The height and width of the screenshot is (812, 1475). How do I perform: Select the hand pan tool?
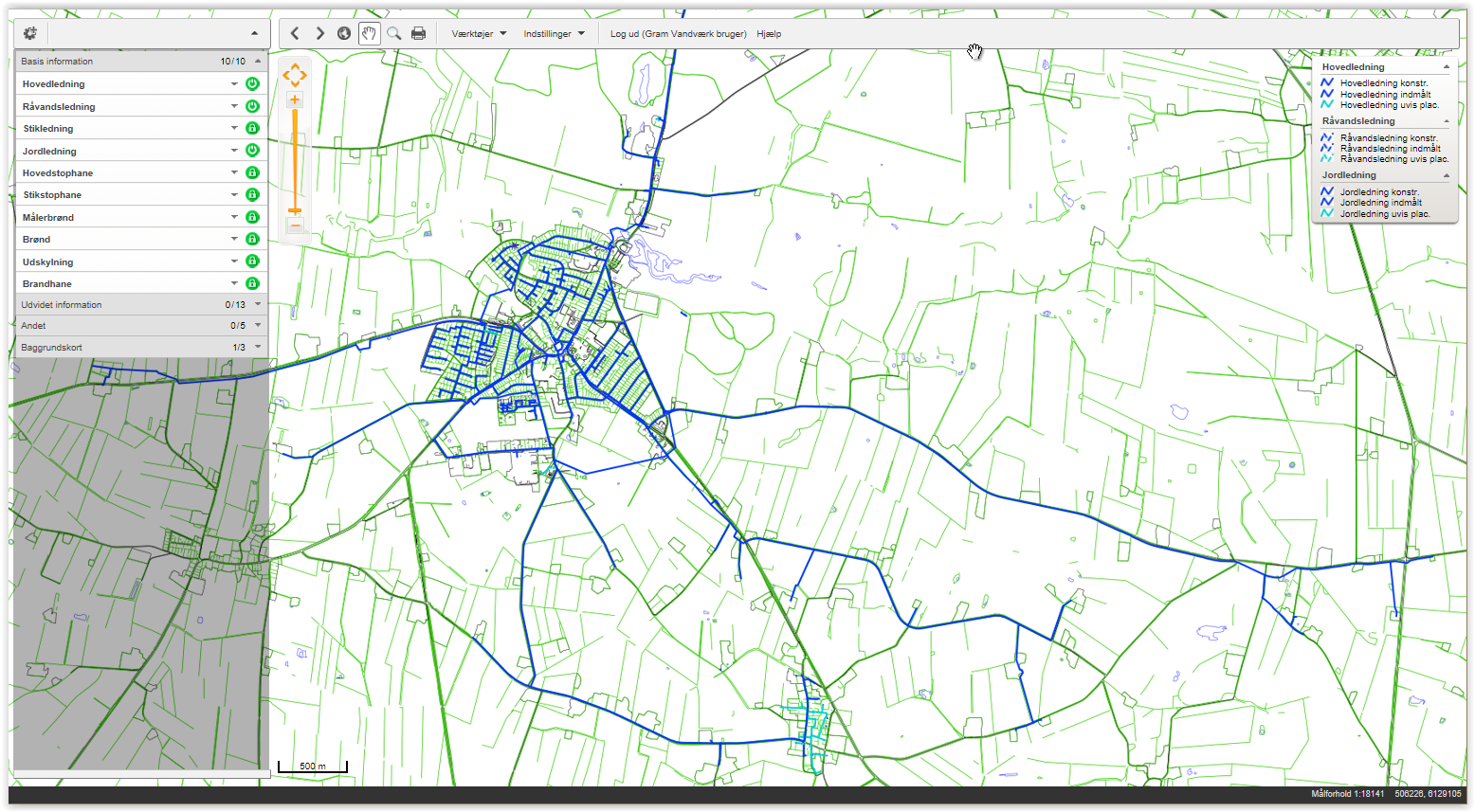click(x=369, y=33)
